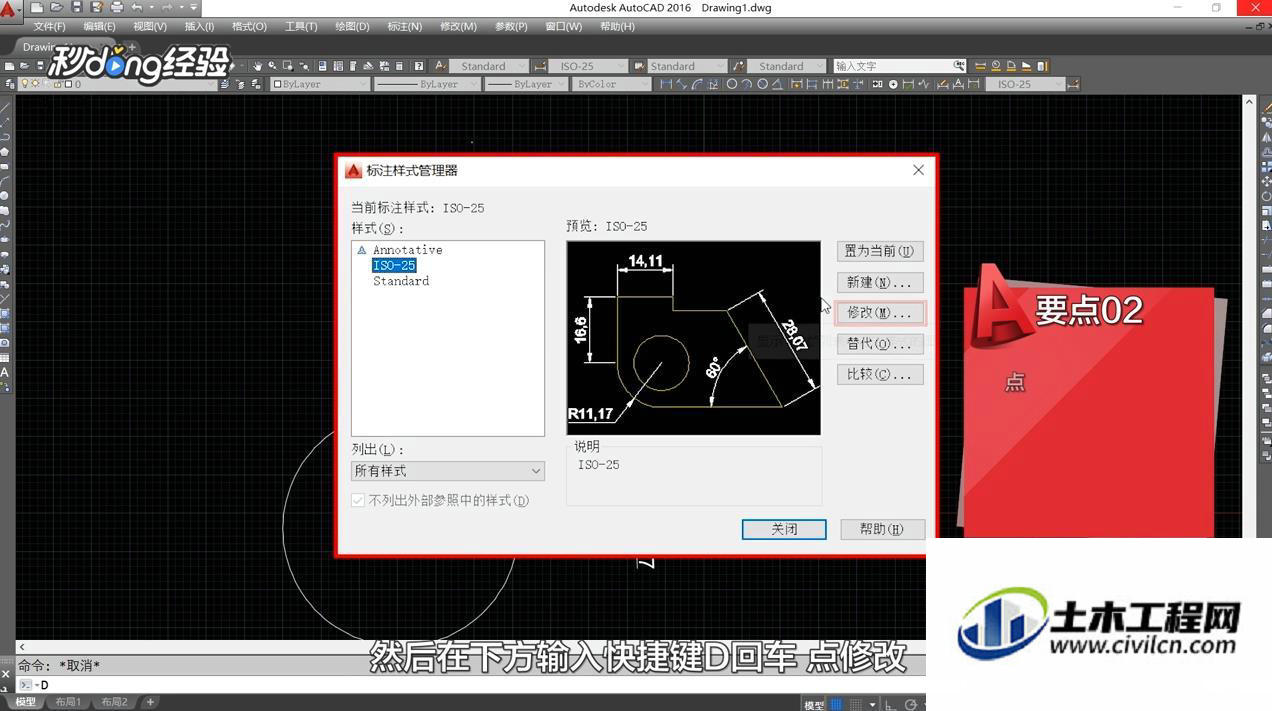The width and height of the screenshot is (1272, 711).
Task: Open the second ISO-25 dimension style dropdown
Action: point(1026,84)
